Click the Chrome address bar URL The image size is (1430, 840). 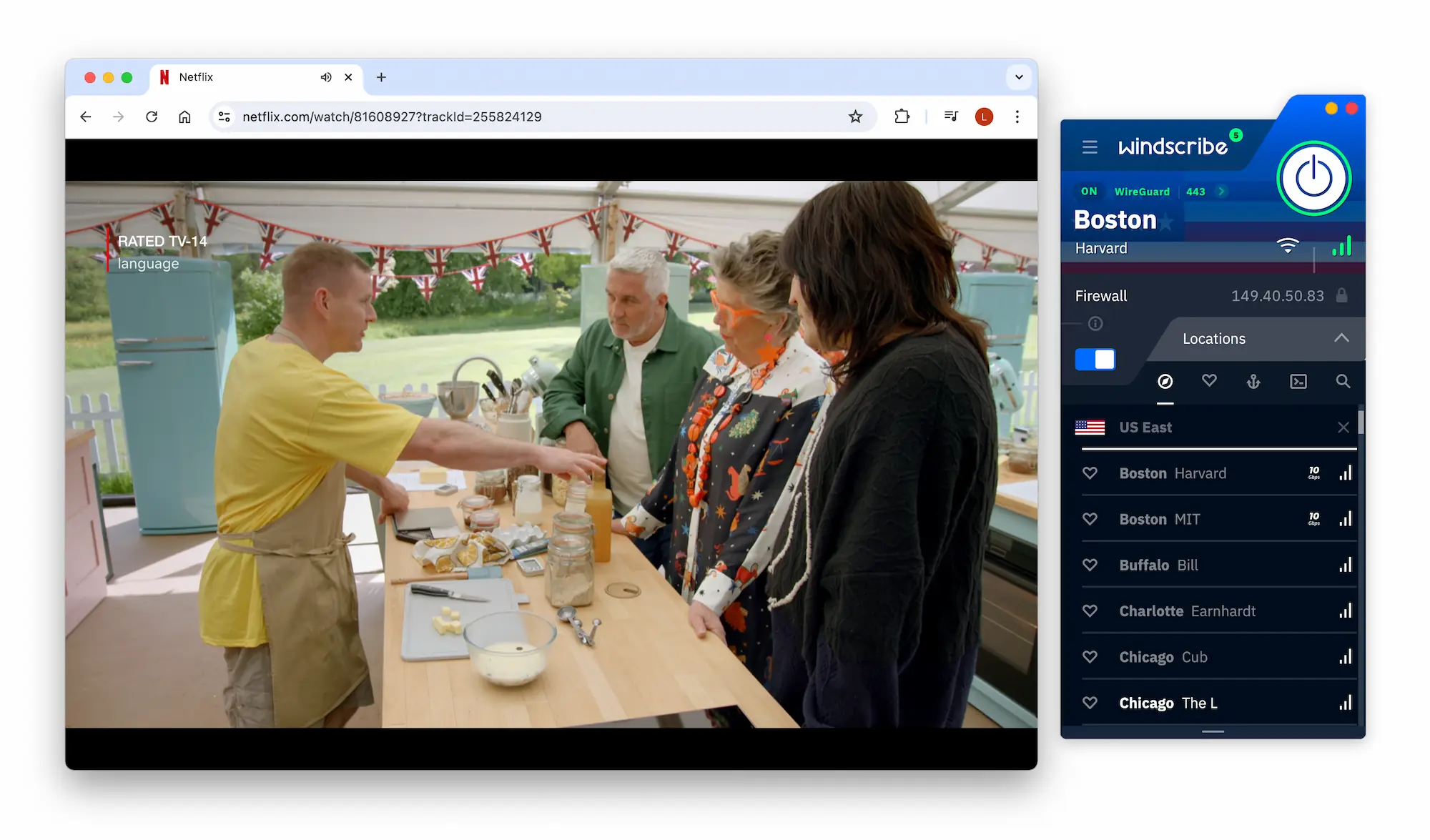[x=392, y=117]
